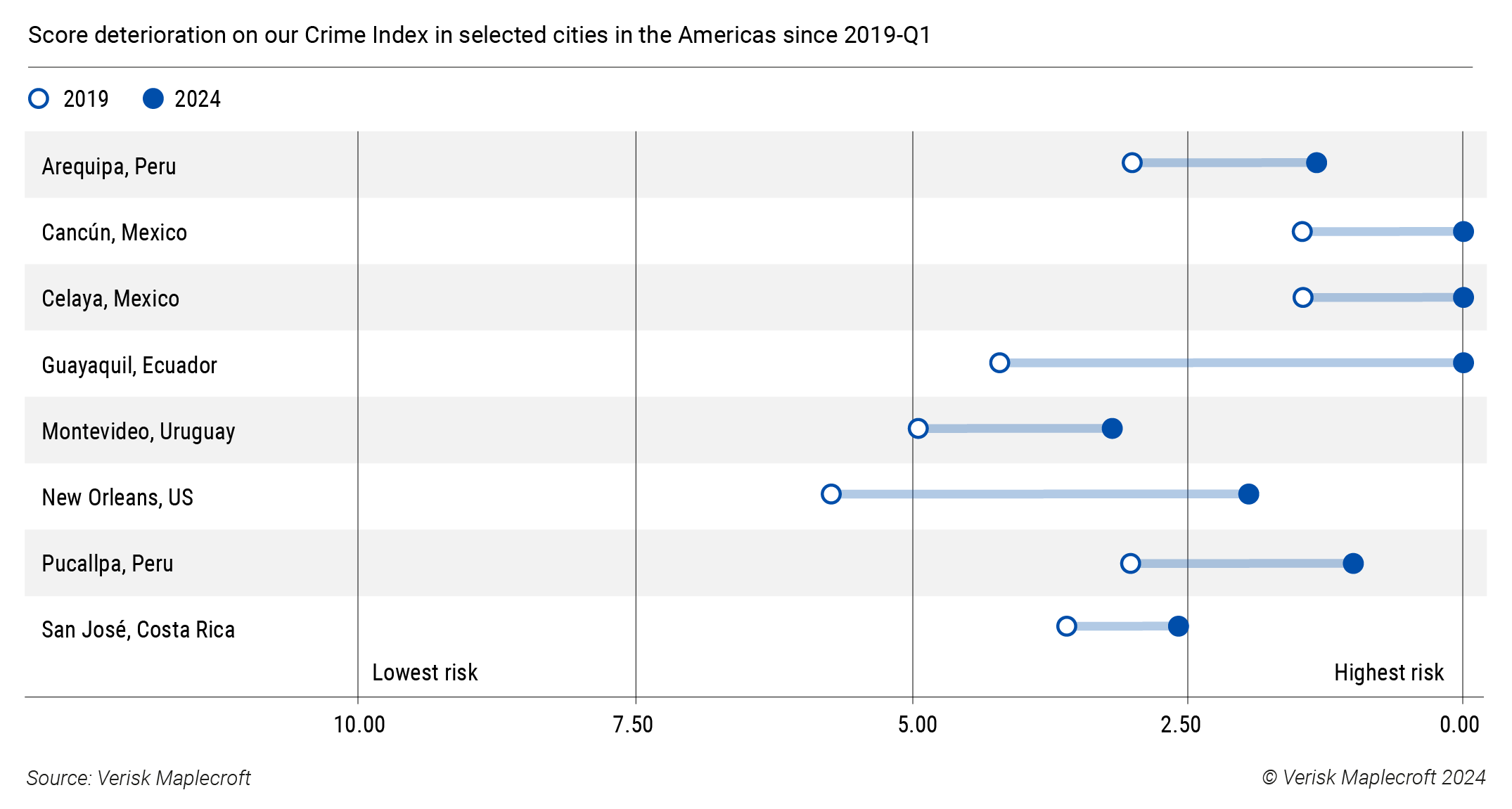Select Celaya's 2024 filled dot
Viewport: 1512px width, 809px height.
click(x=1463, y=297)
